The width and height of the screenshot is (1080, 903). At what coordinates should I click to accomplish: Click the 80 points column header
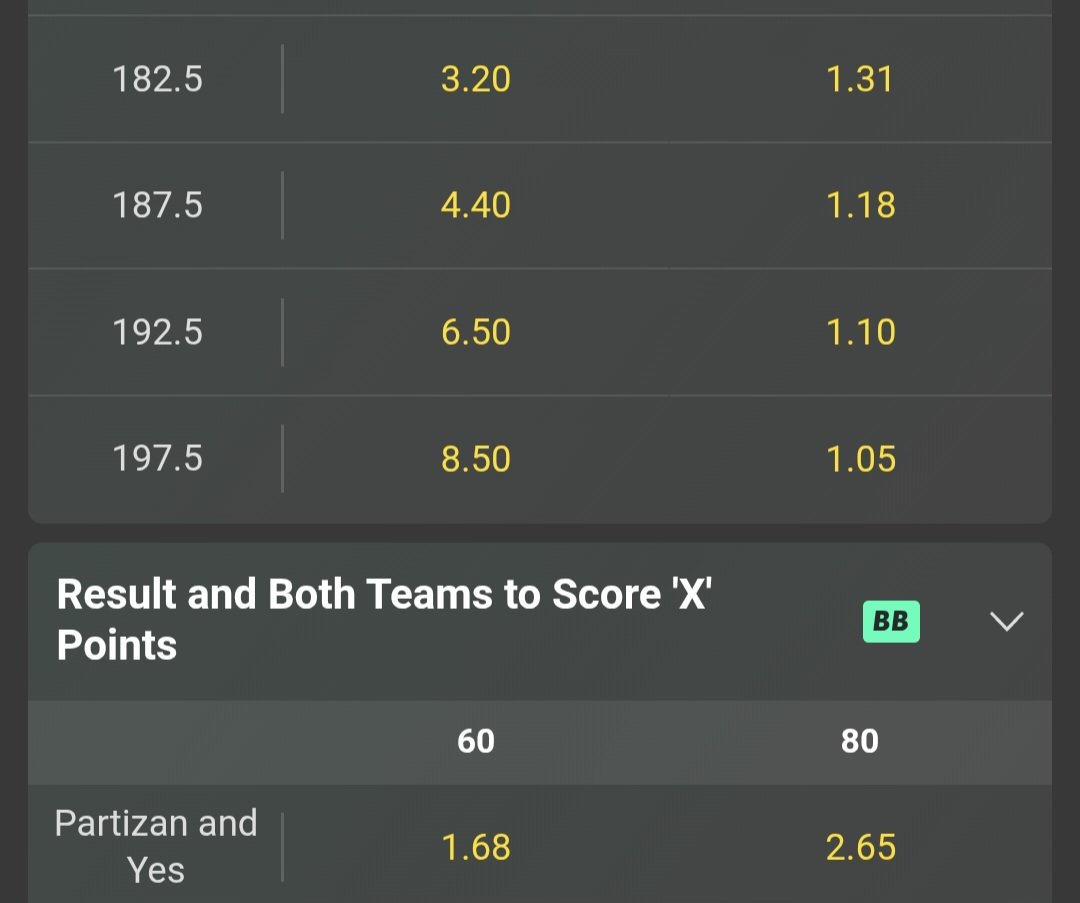coord(860,741)
